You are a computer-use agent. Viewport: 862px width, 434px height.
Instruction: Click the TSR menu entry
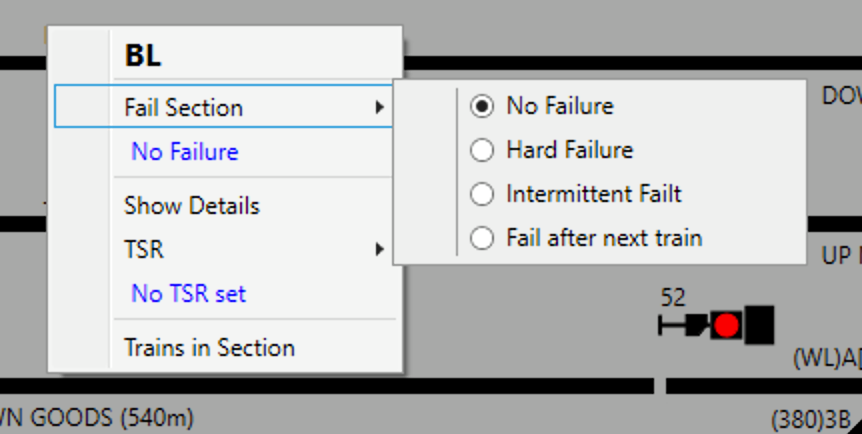pos(144,249)
